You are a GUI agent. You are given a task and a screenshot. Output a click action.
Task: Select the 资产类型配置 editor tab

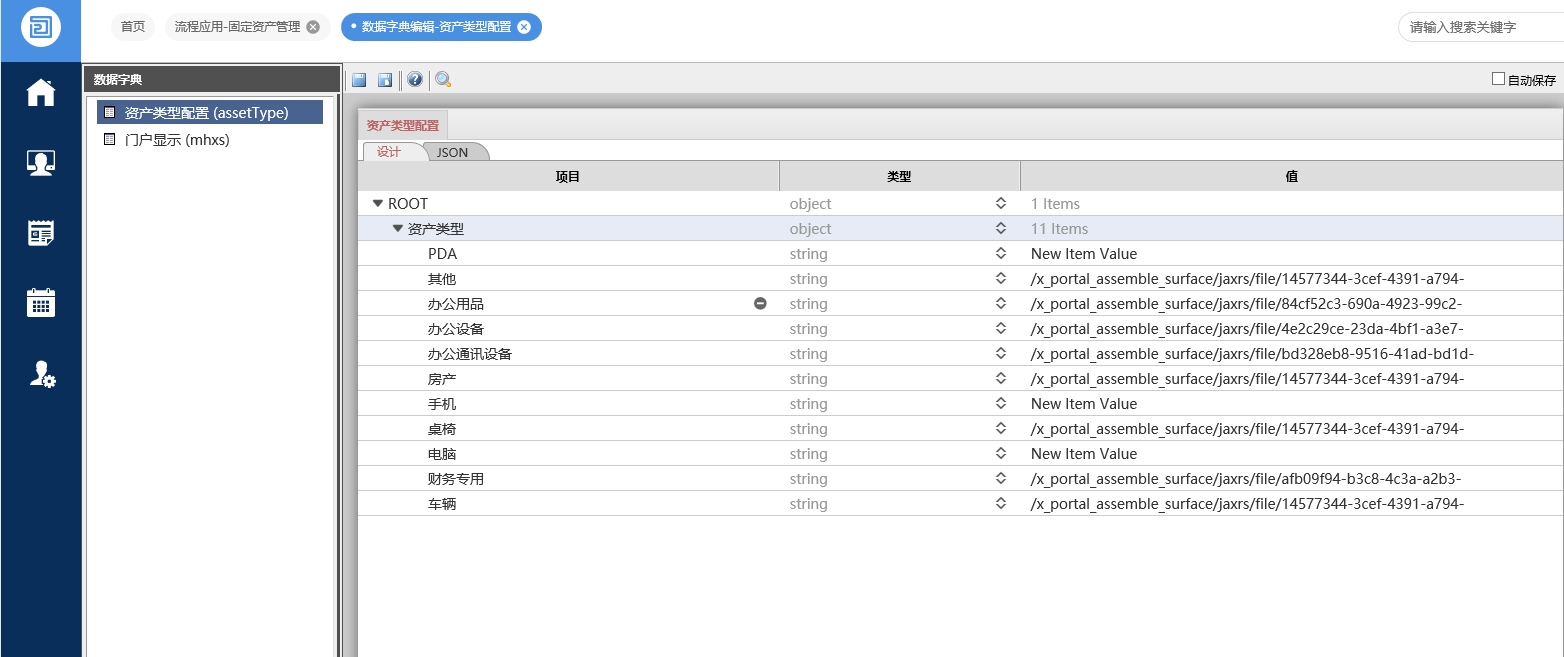(403, 125)
